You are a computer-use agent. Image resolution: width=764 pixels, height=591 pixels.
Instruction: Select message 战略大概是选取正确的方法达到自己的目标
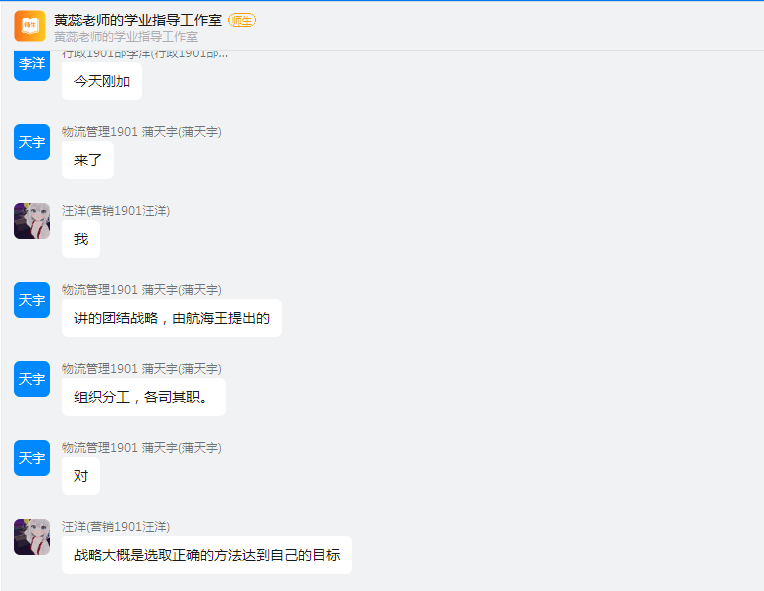(207, 554)
